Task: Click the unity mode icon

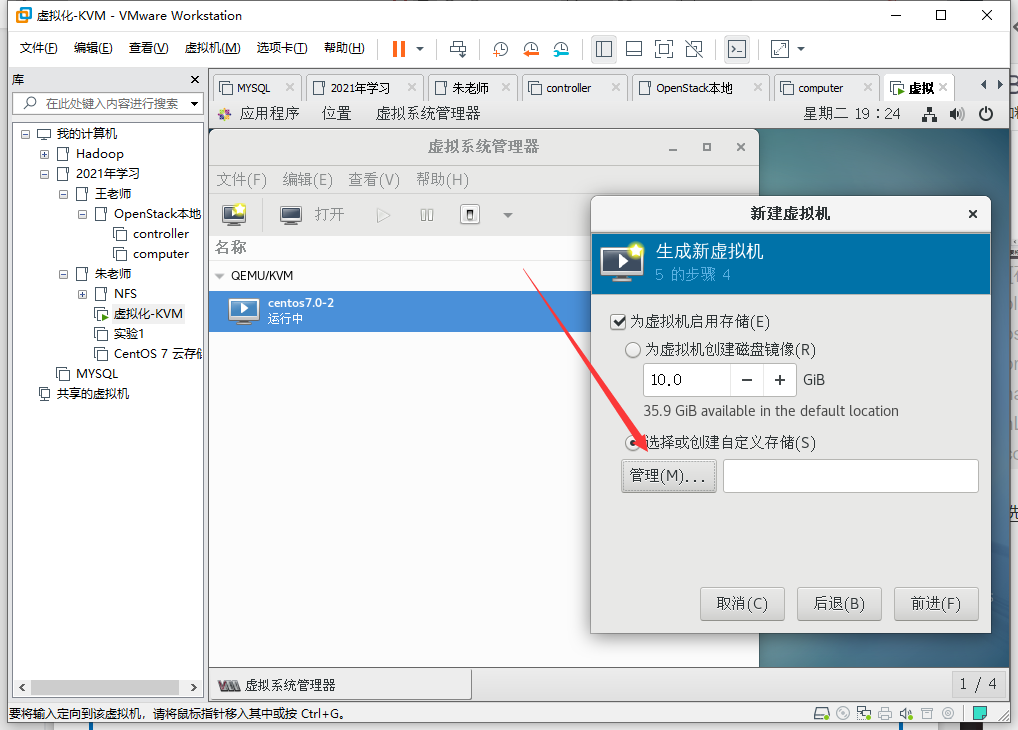Action: 694,49
